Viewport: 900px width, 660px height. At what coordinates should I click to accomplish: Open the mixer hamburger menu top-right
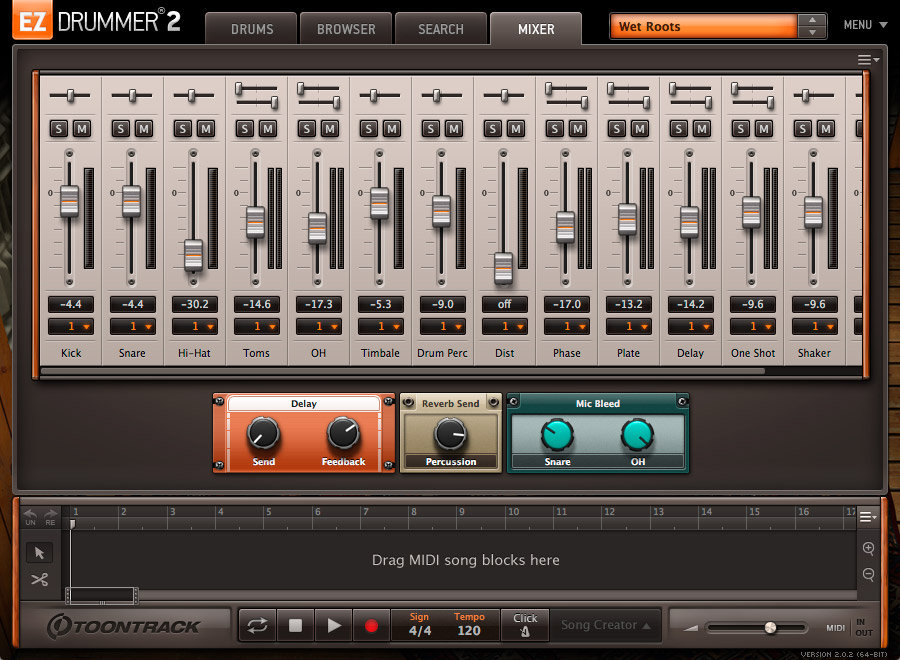click(864, 59)
